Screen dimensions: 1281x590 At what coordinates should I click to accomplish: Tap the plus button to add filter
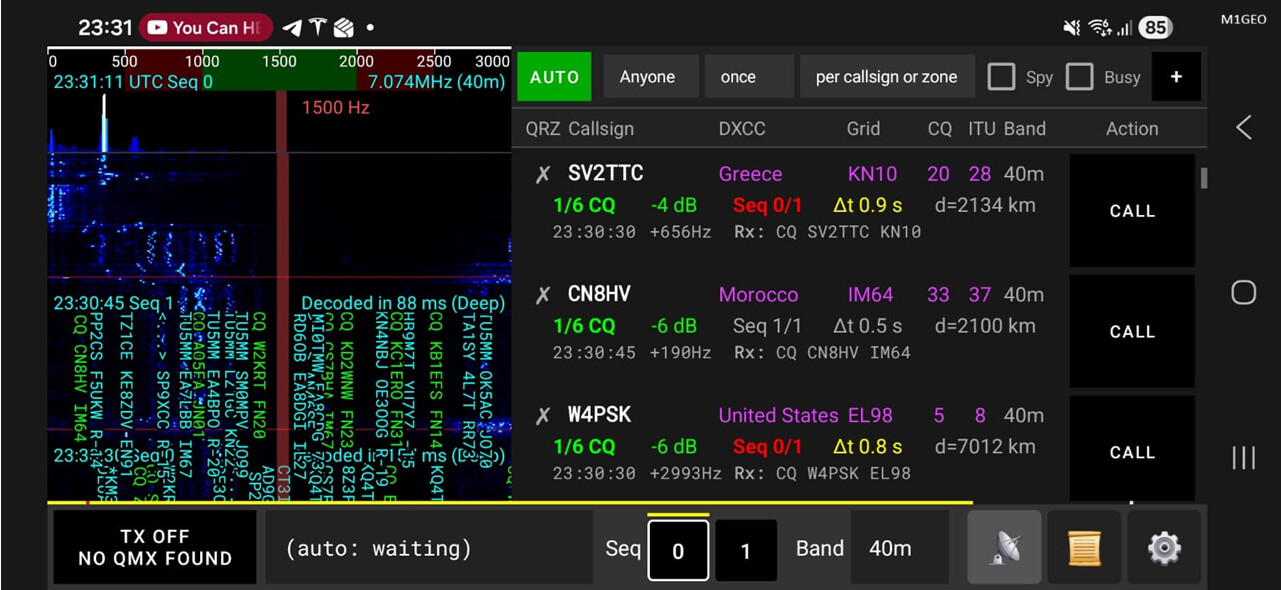1176,77
